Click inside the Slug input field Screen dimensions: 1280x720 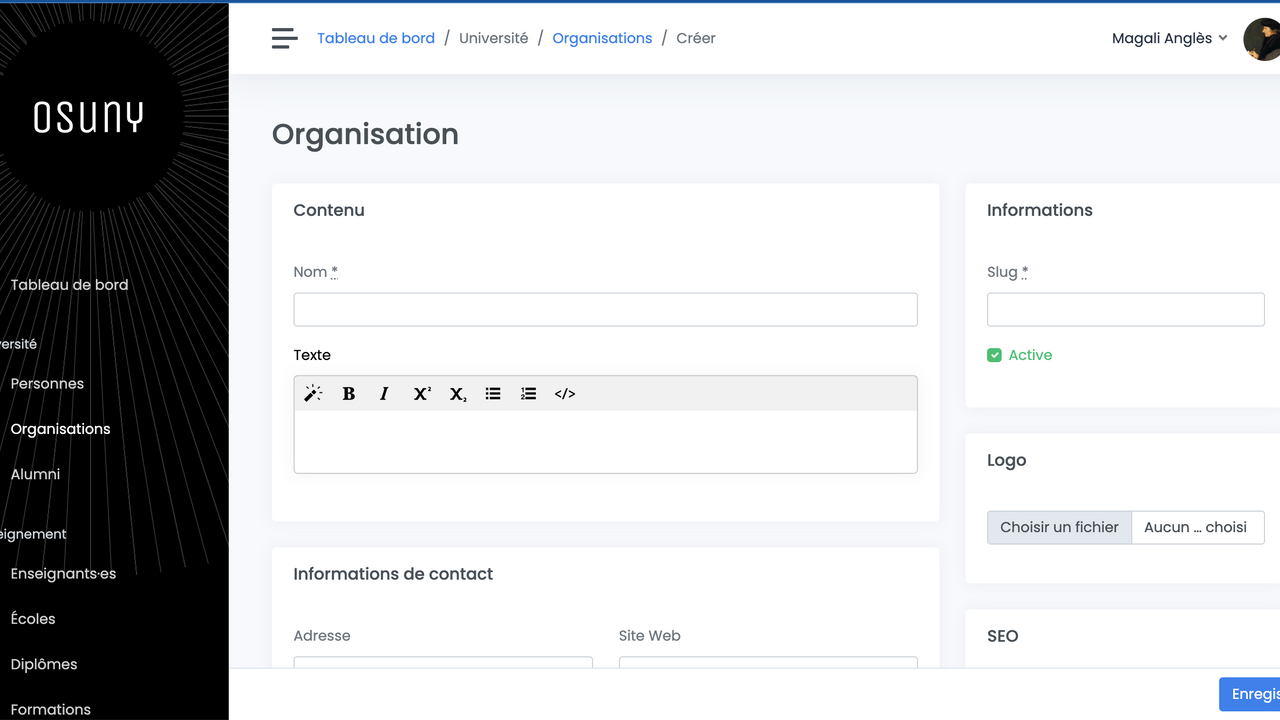1125,309
